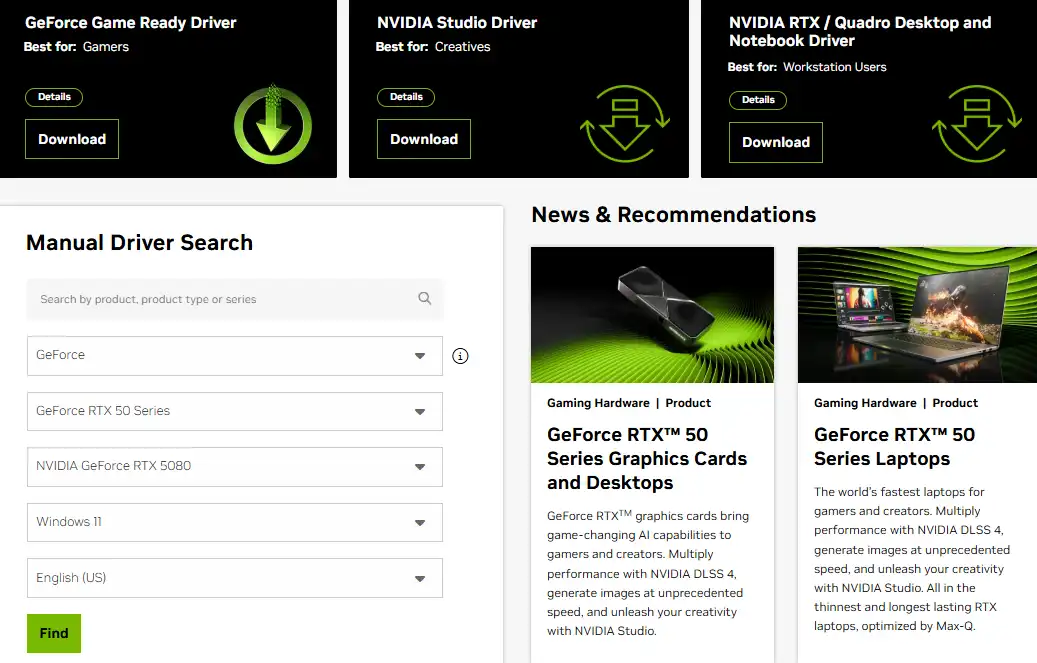Click the NVIDIA Studio Driver download icon
Viewport: 1037px width, 663px height.
pos(625,124)
